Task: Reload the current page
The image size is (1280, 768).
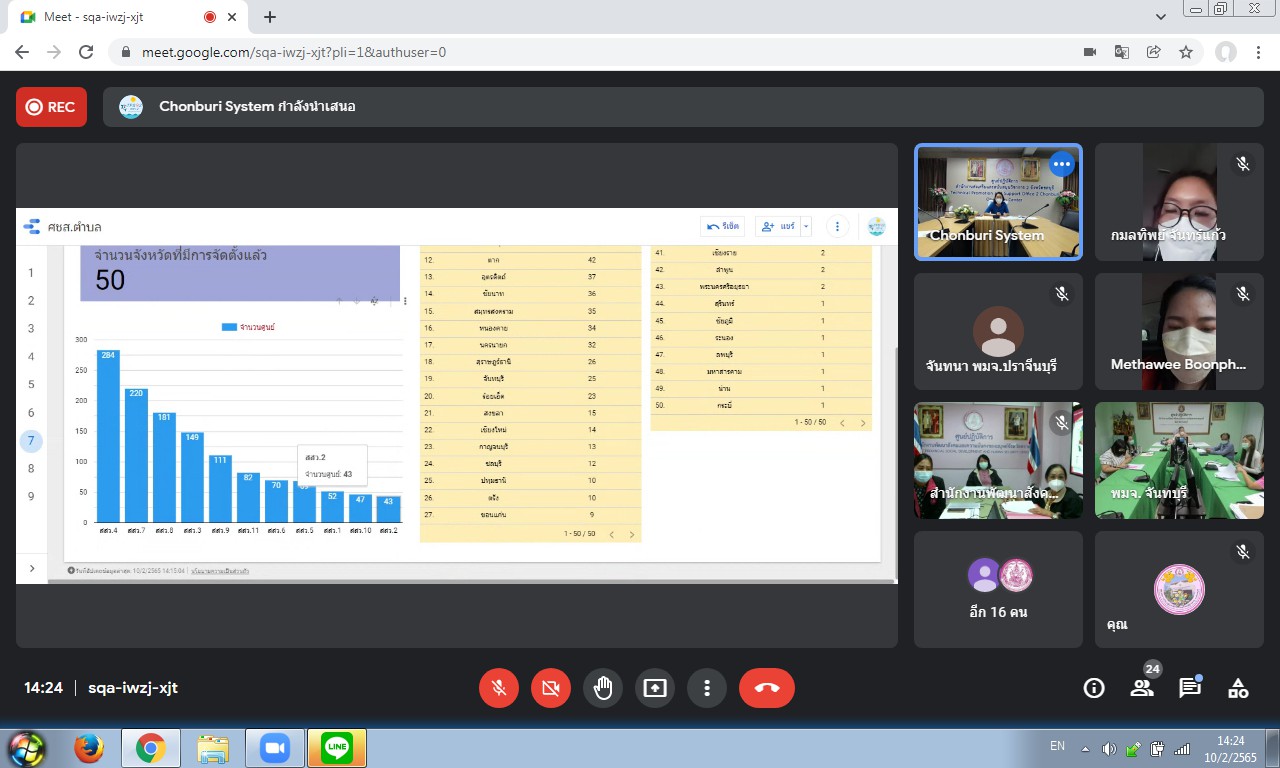Action: point(86,52)
